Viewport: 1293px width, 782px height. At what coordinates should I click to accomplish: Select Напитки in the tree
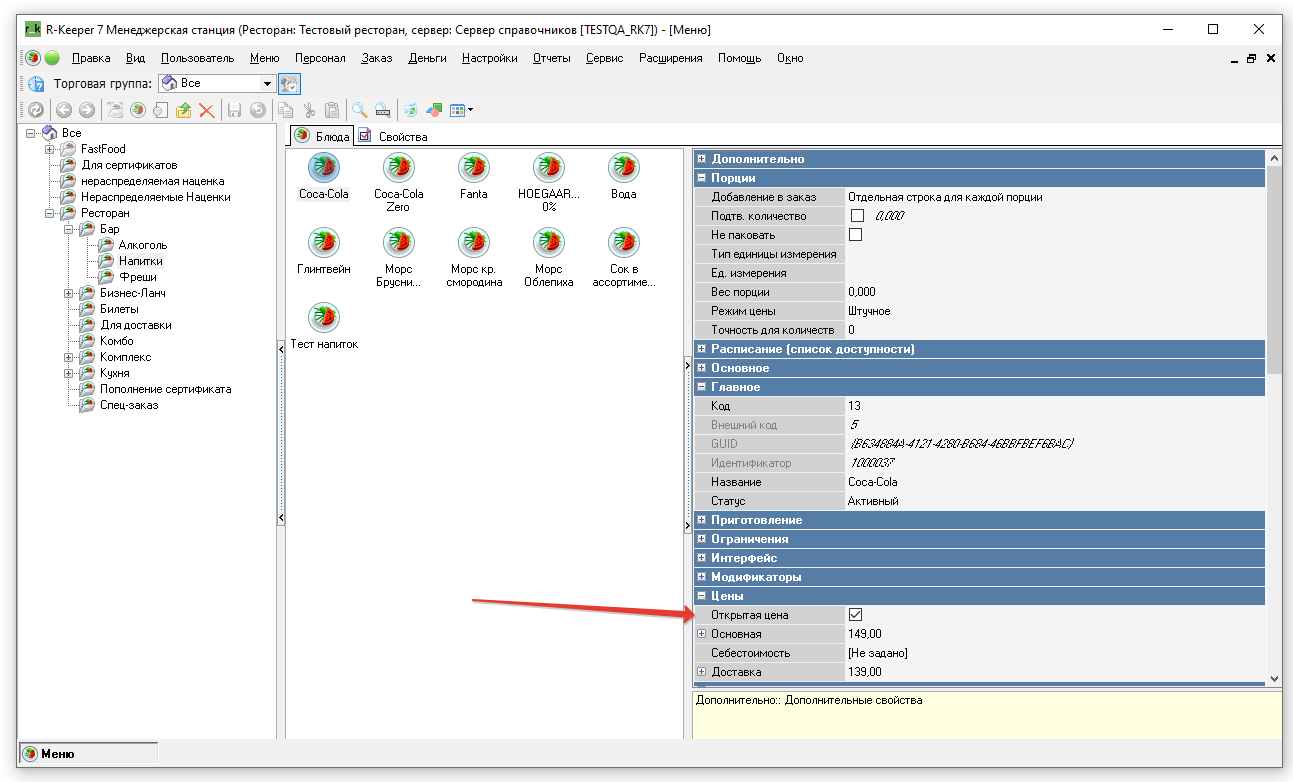coord(140,261)
